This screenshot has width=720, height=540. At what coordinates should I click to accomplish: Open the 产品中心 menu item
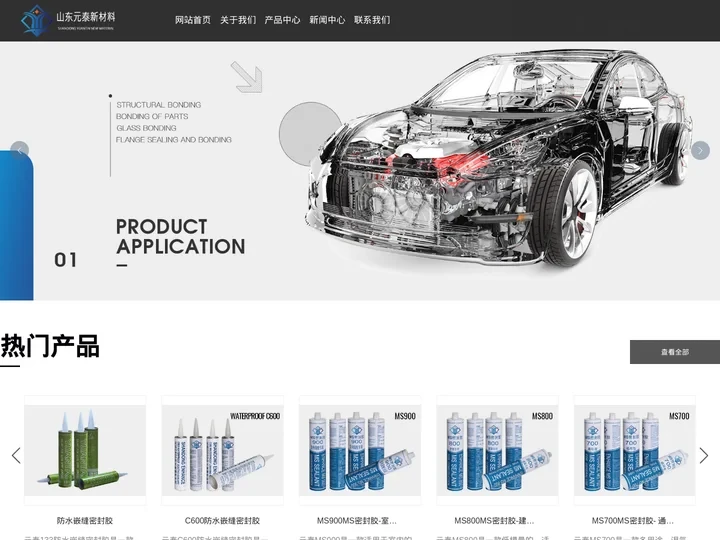point(282,20)
